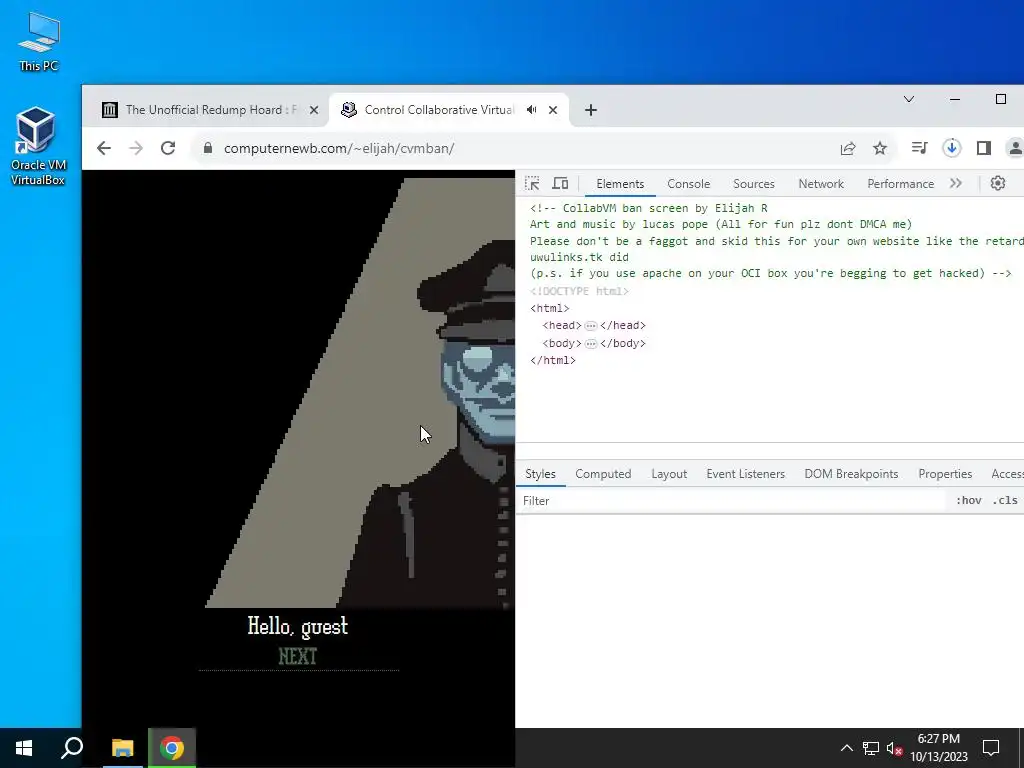Open This PC desktop icon

point(39,41)
